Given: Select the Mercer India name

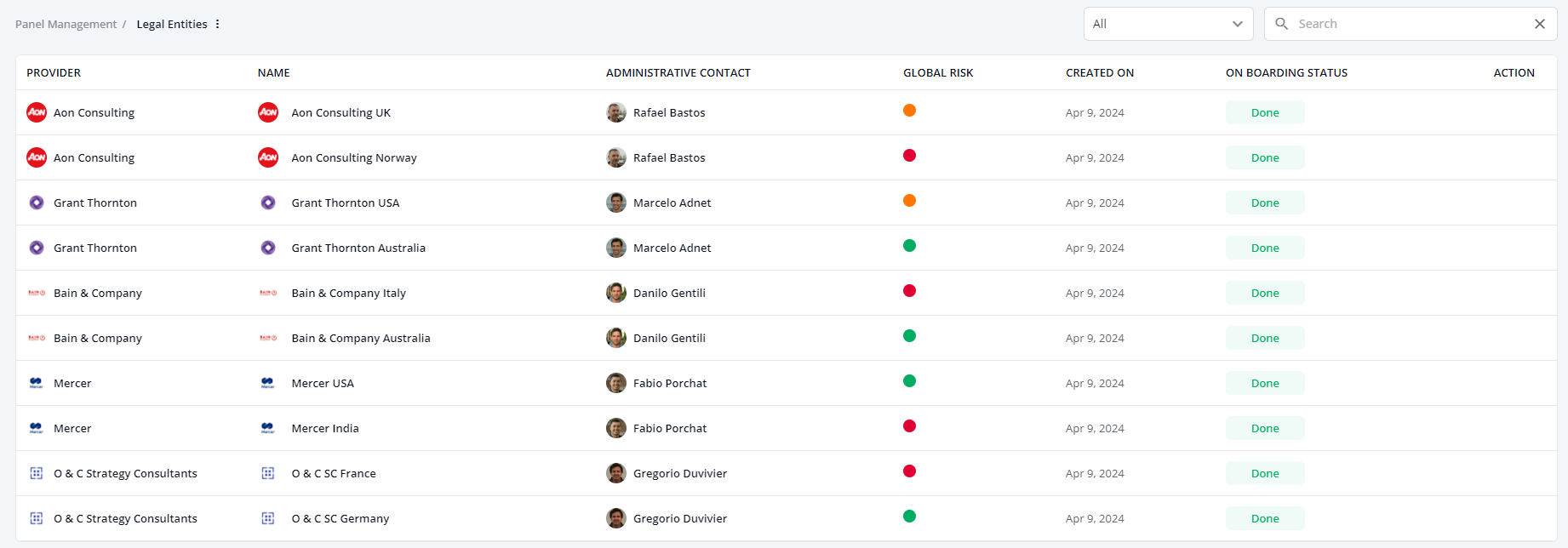Looking at the screenshot, I should pos(325,428).
